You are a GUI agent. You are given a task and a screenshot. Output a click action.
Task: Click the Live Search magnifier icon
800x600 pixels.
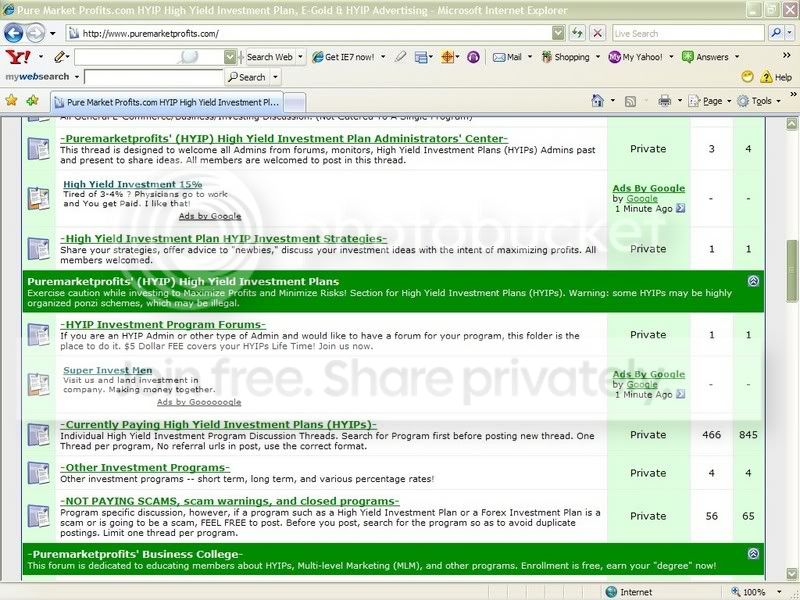776,34
